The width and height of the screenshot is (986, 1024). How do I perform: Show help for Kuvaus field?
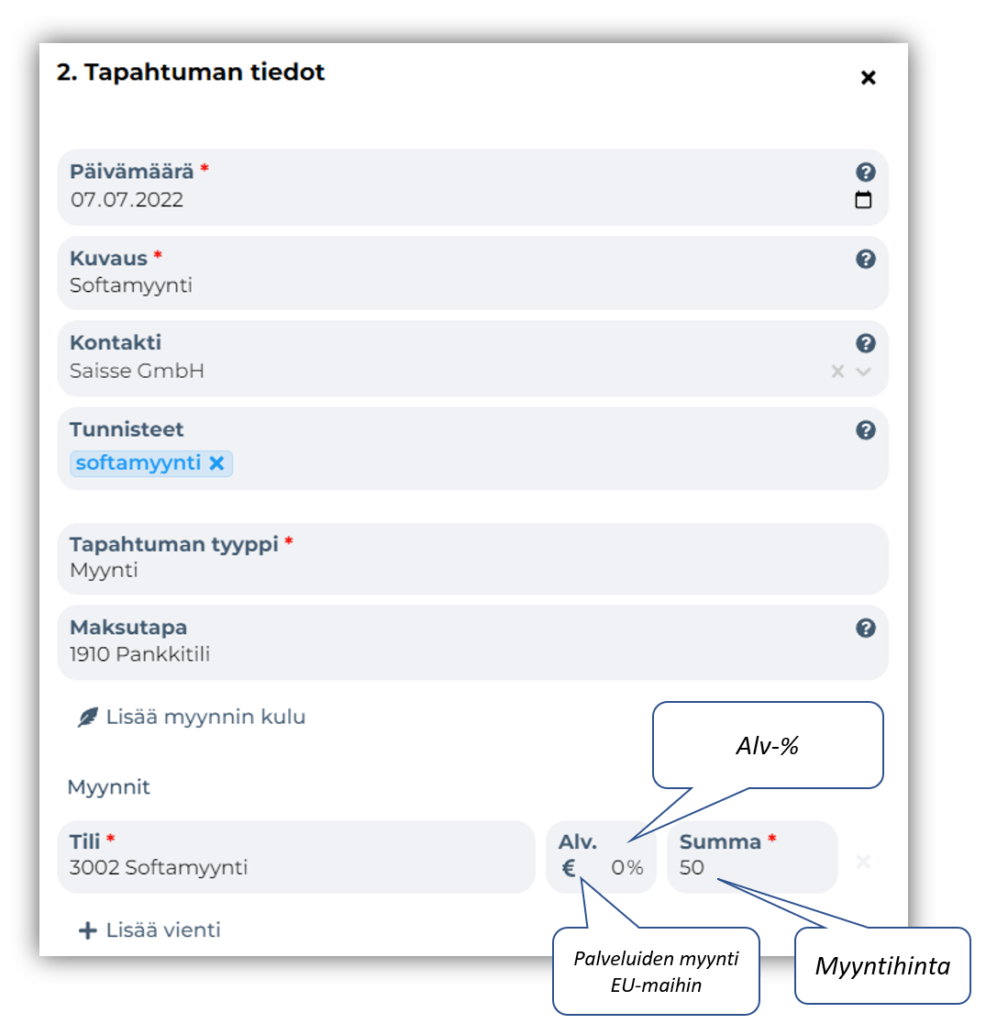click(x=865, y=259)
